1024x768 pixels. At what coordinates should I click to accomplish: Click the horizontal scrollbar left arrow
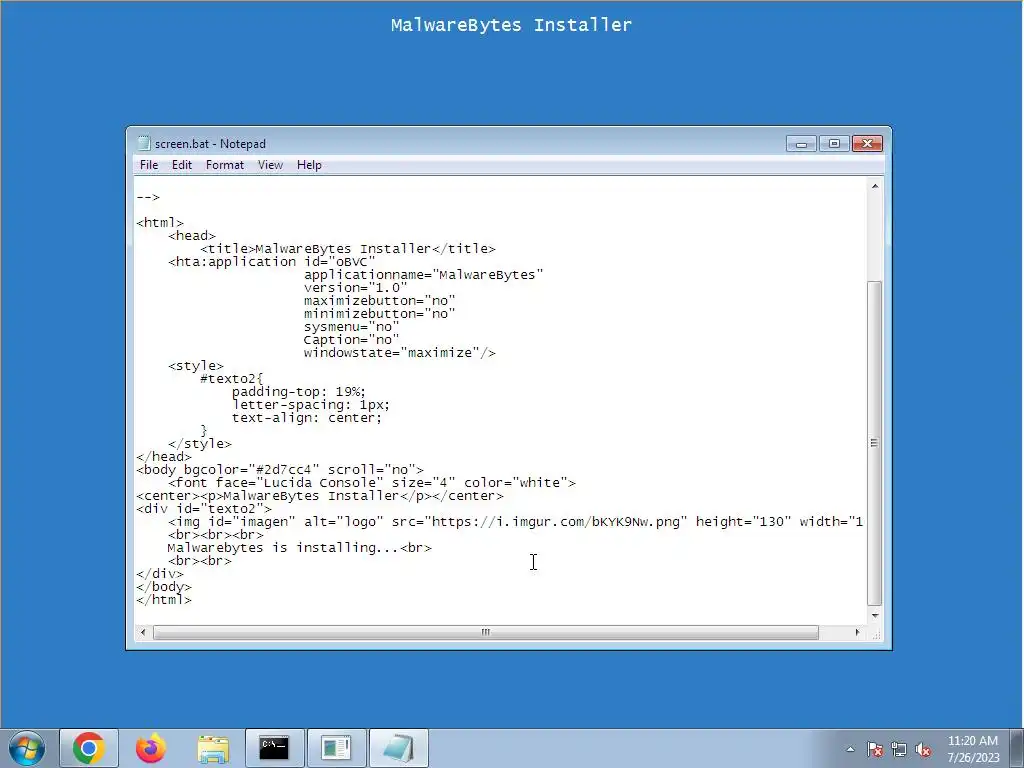pyautogui.click(x=144, y=632)
